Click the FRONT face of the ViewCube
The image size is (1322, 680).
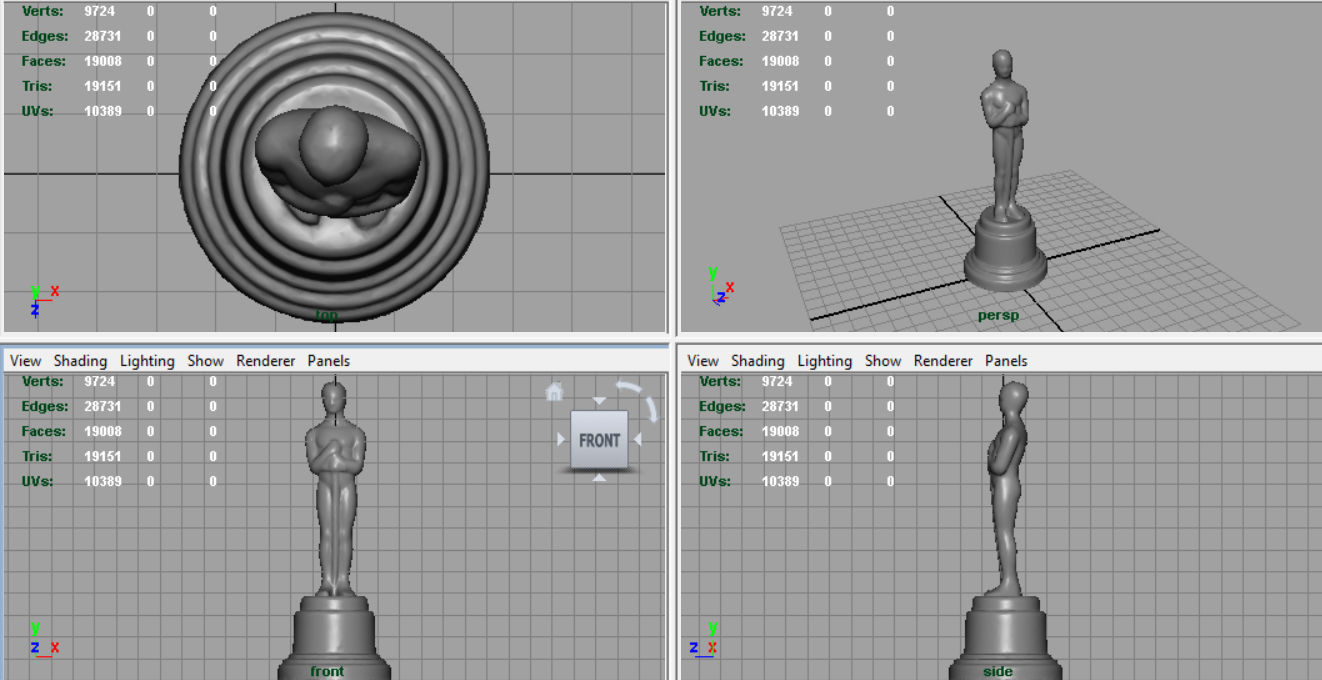pos(599,440)
